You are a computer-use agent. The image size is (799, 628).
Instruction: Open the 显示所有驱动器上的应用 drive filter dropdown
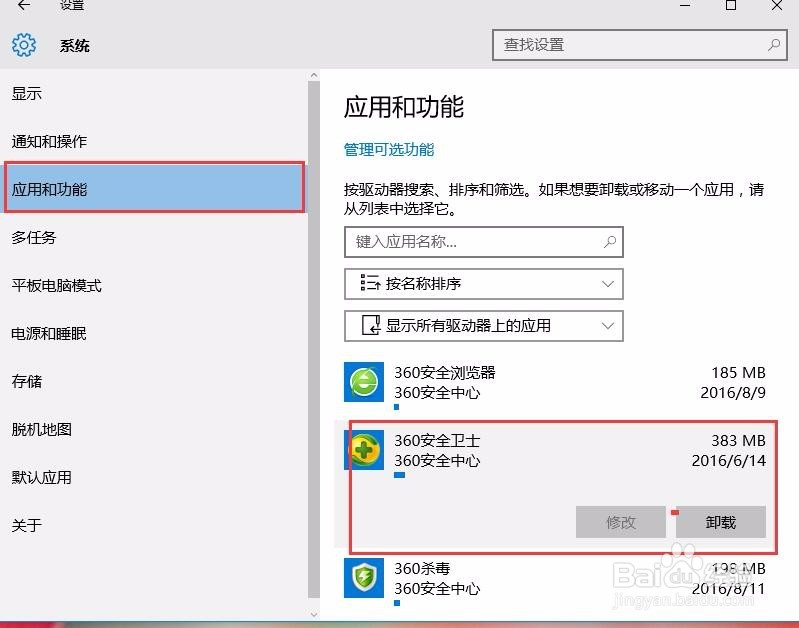click(484, 326)
